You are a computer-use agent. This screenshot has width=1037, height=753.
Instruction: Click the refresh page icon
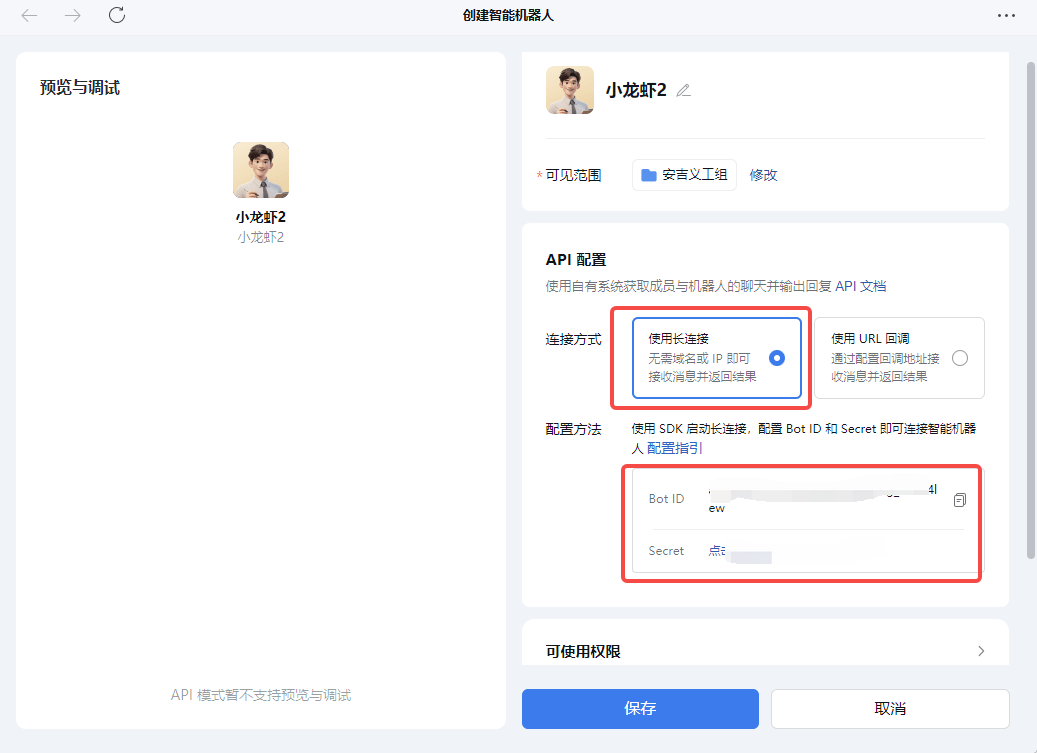pos(117,15)
